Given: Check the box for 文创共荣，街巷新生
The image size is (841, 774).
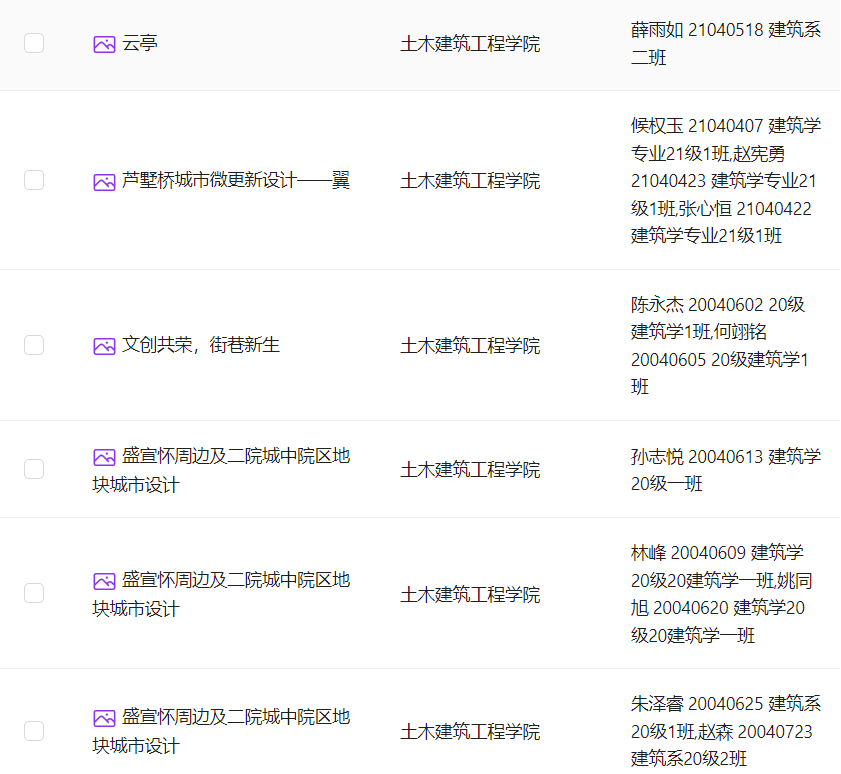Looking at the screenshot, I should (x=34, y=345).
